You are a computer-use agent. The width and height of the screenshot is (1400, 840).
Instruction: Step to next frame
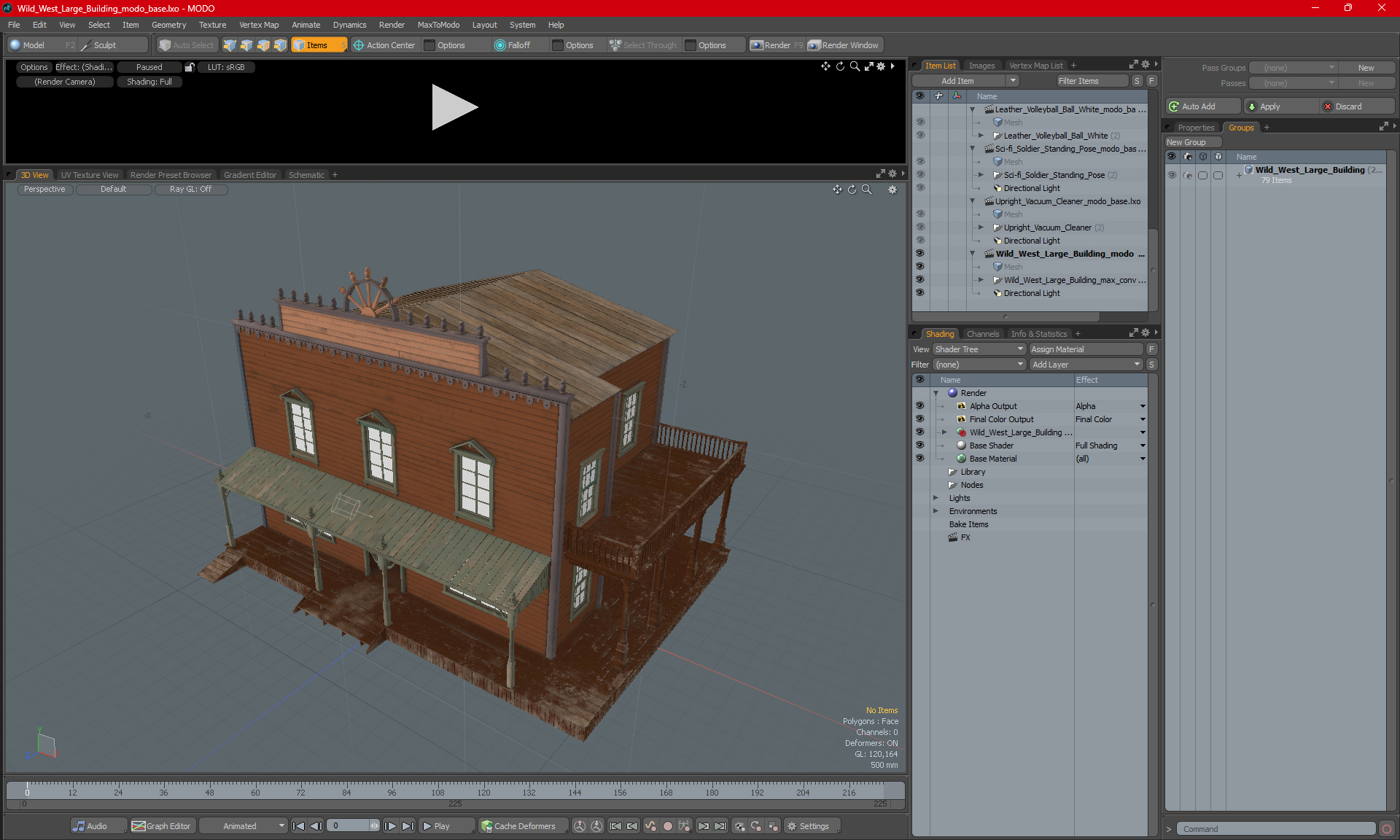click(390, 826)
